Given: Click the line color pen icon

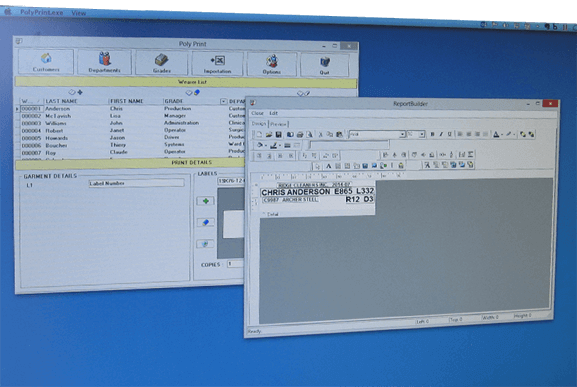Looking at the screenshot, I should (273, 146).
